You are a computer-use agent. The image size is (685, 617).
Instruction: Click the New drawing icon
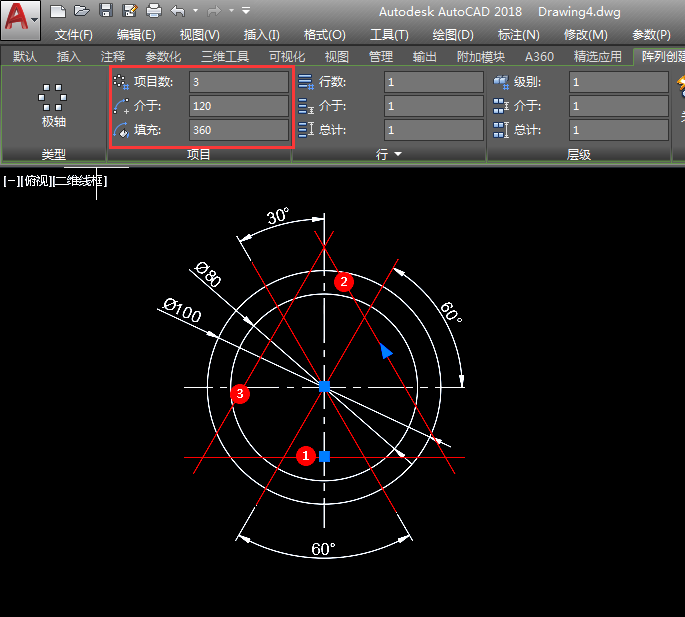58,11
